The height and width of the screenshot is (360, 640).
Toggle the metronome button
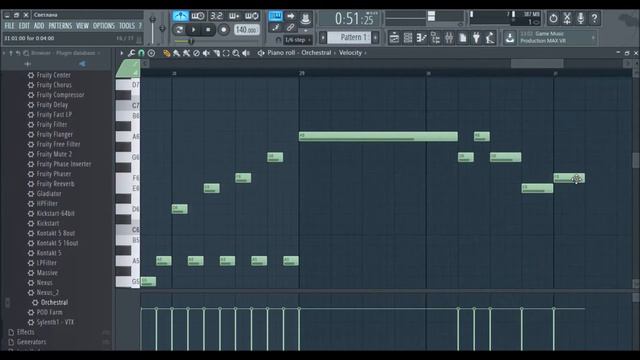tap(180, 16)
